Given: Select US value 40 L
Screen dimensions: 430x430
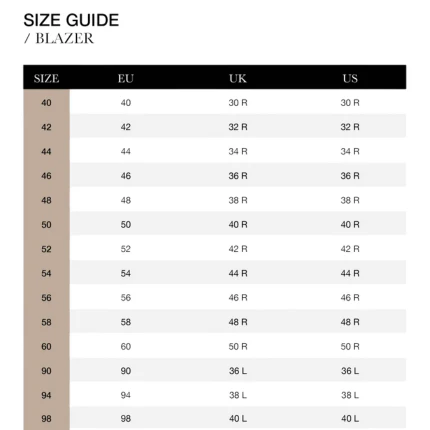Looking at the screenshot, I should 350,419.
